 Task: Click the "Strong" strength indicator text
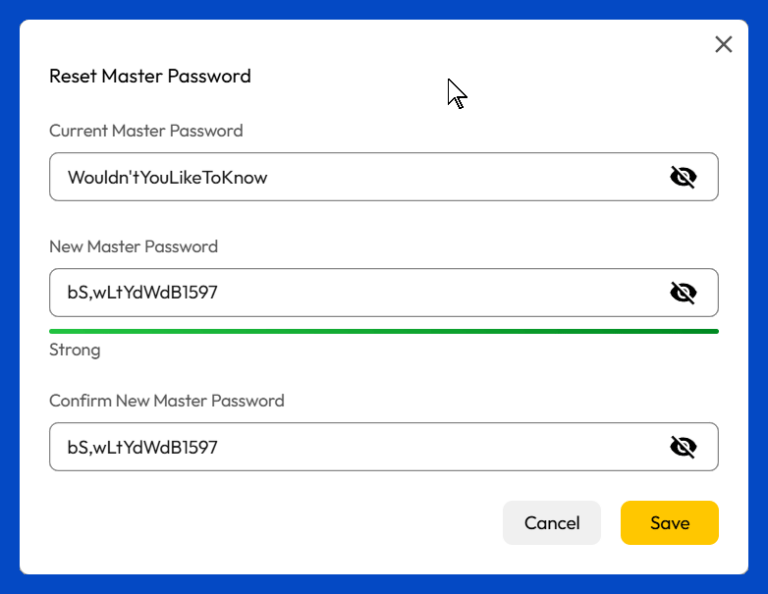(75, 350)
